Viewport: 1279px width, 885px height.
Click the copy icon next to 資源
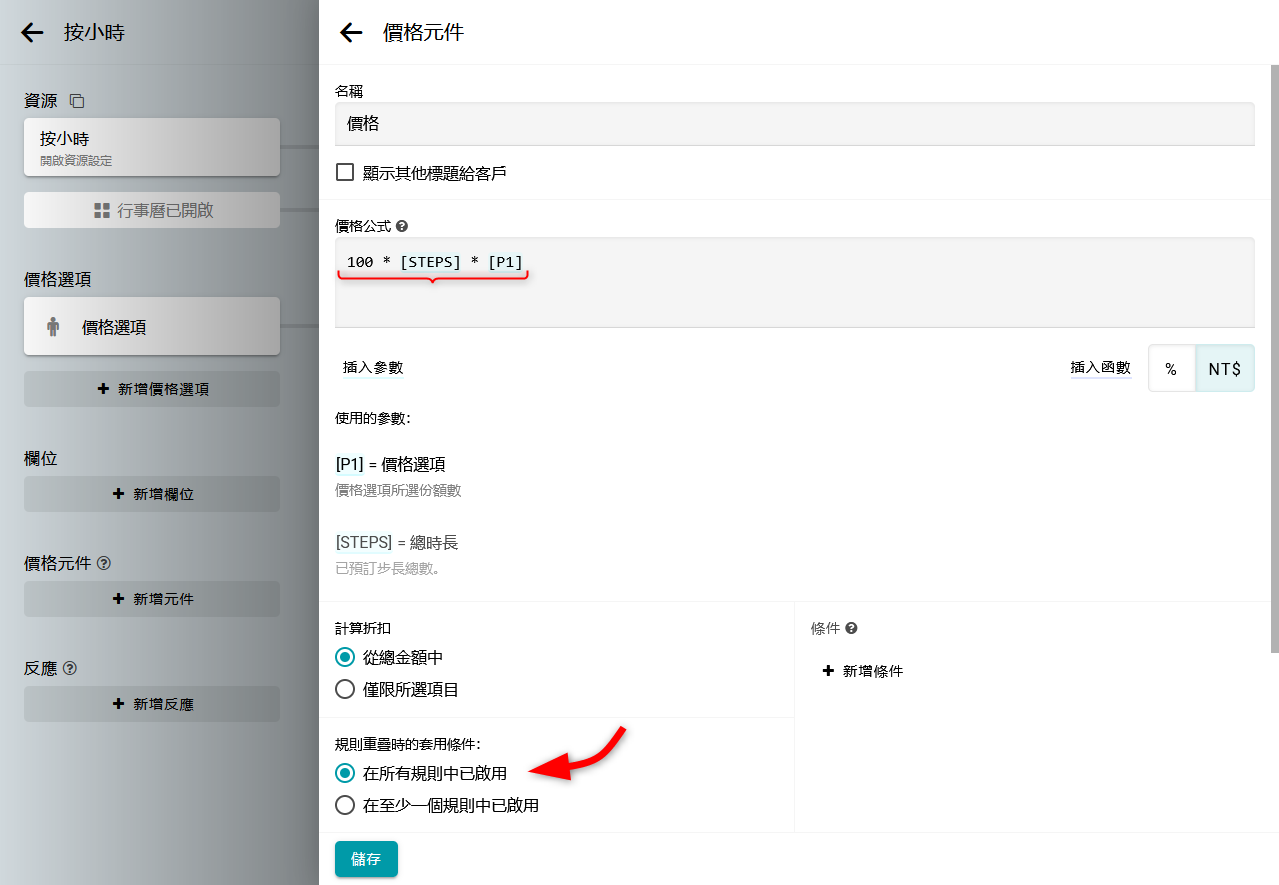point(77,101)
